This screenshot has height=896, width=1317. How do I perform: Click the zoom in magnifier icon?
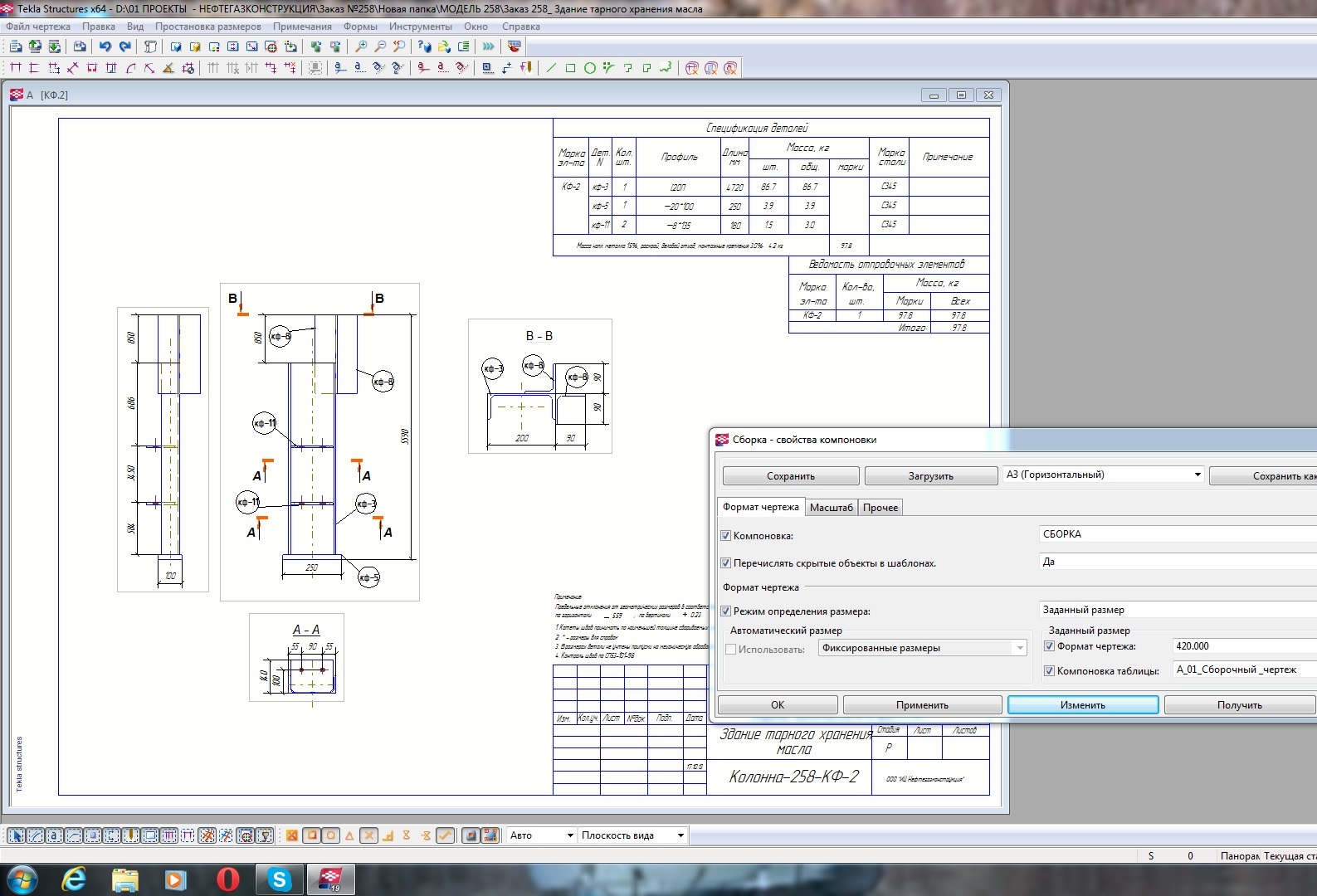pos(361,46)
